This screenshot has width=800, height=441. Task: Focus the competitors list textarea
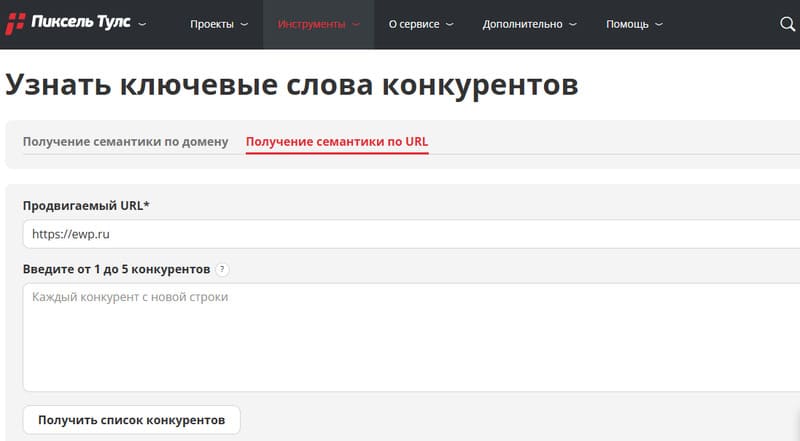[411, 337]
